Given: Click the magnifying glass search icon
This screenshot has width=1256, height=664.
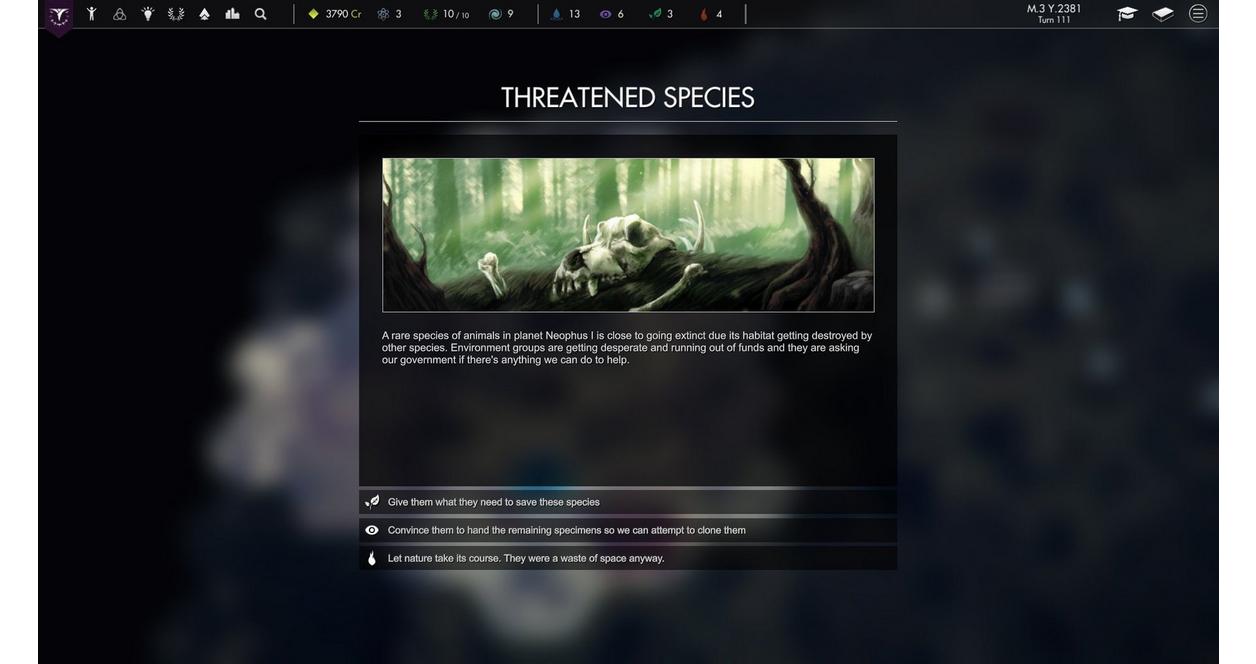Looking at the screenshot, I should click(261, 14).
